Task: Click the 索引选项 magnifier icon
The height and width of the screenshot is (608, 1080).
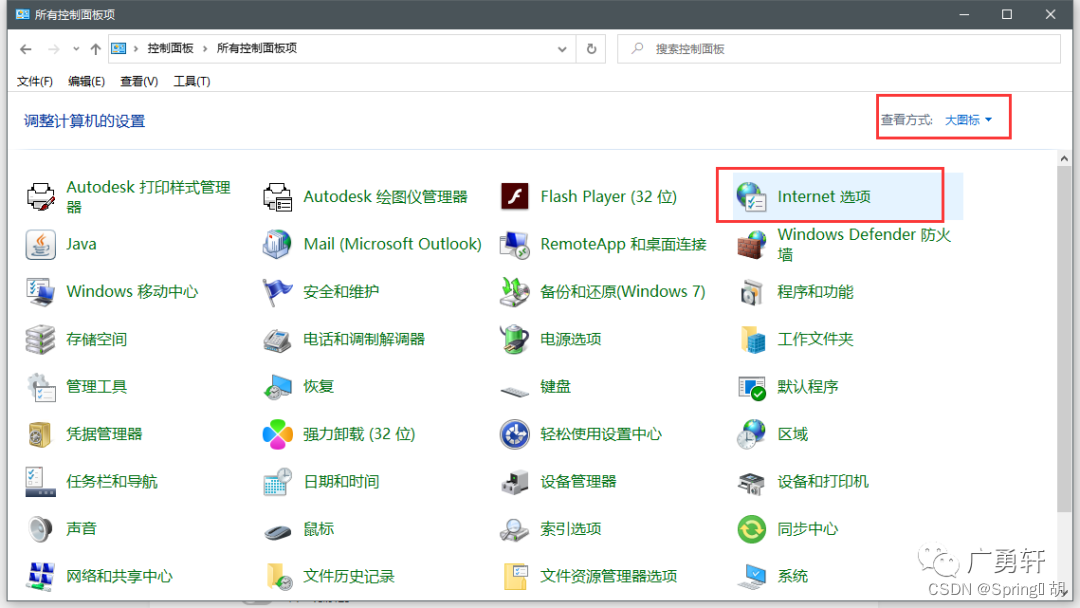Action: (515, 530)
